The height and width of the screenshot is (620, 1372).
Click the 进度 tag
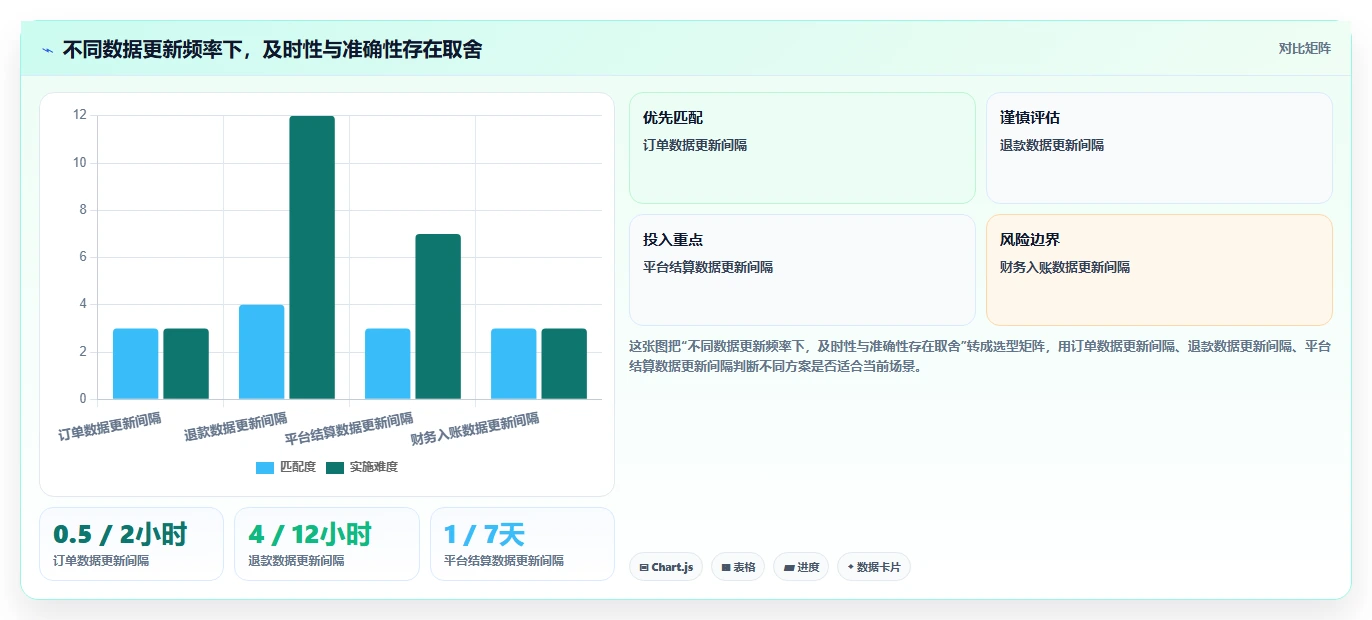point(801,567)
